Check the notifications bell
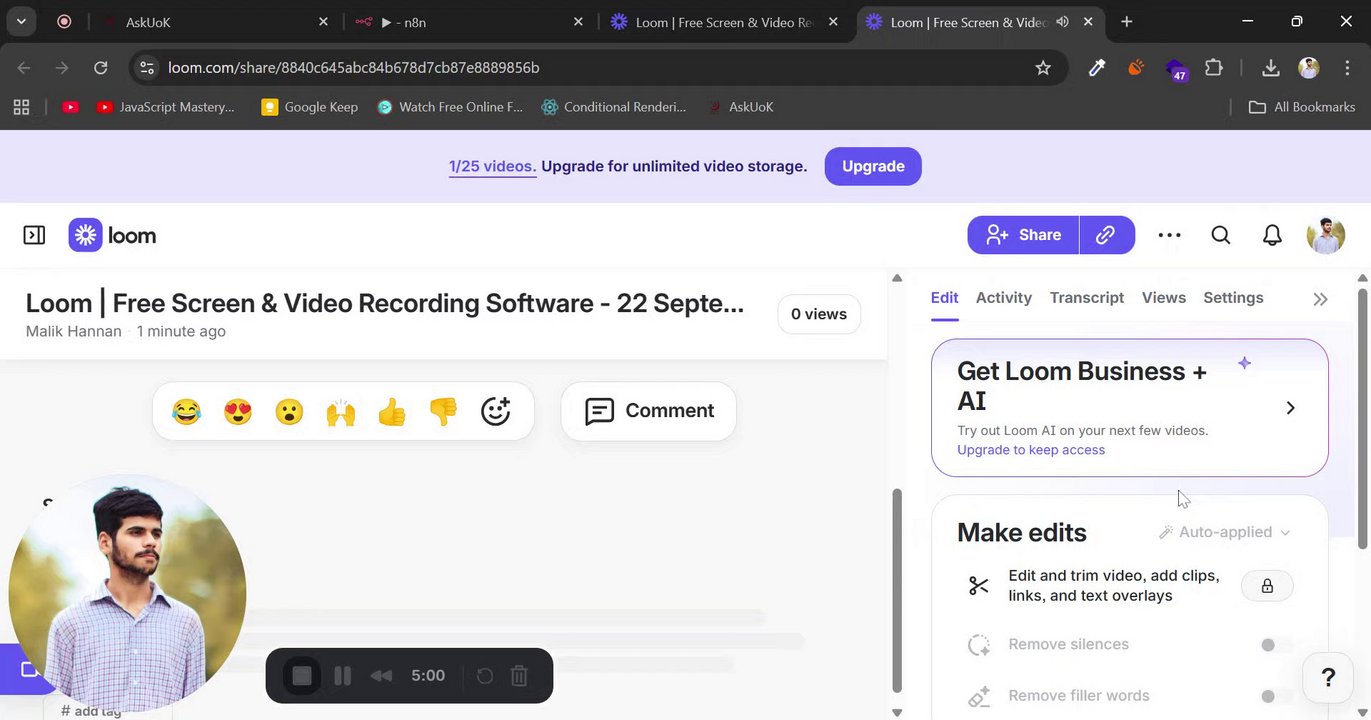Screen dimensions: 1371x720 1272,235
